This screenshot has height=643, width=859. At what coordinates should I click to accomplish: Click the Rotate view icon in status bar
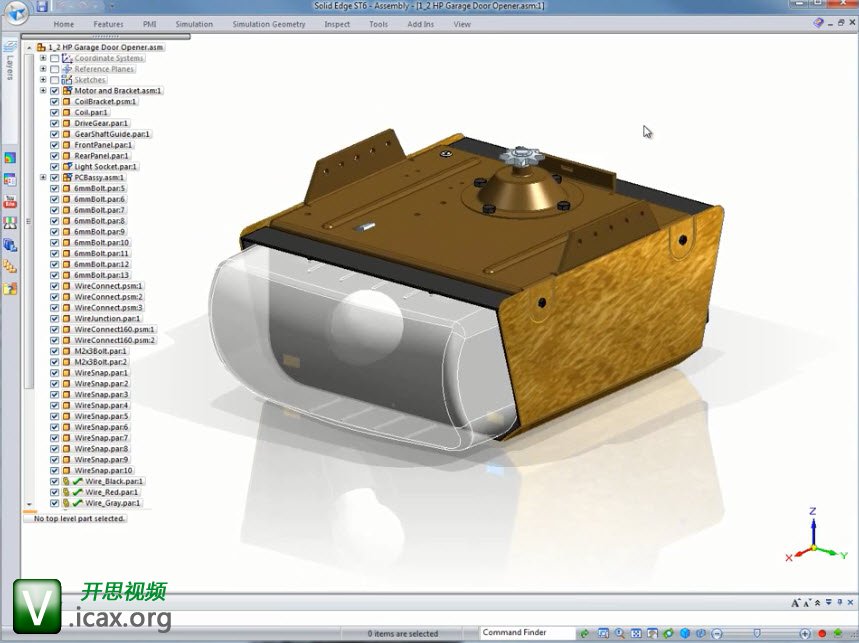coord(669,634)
